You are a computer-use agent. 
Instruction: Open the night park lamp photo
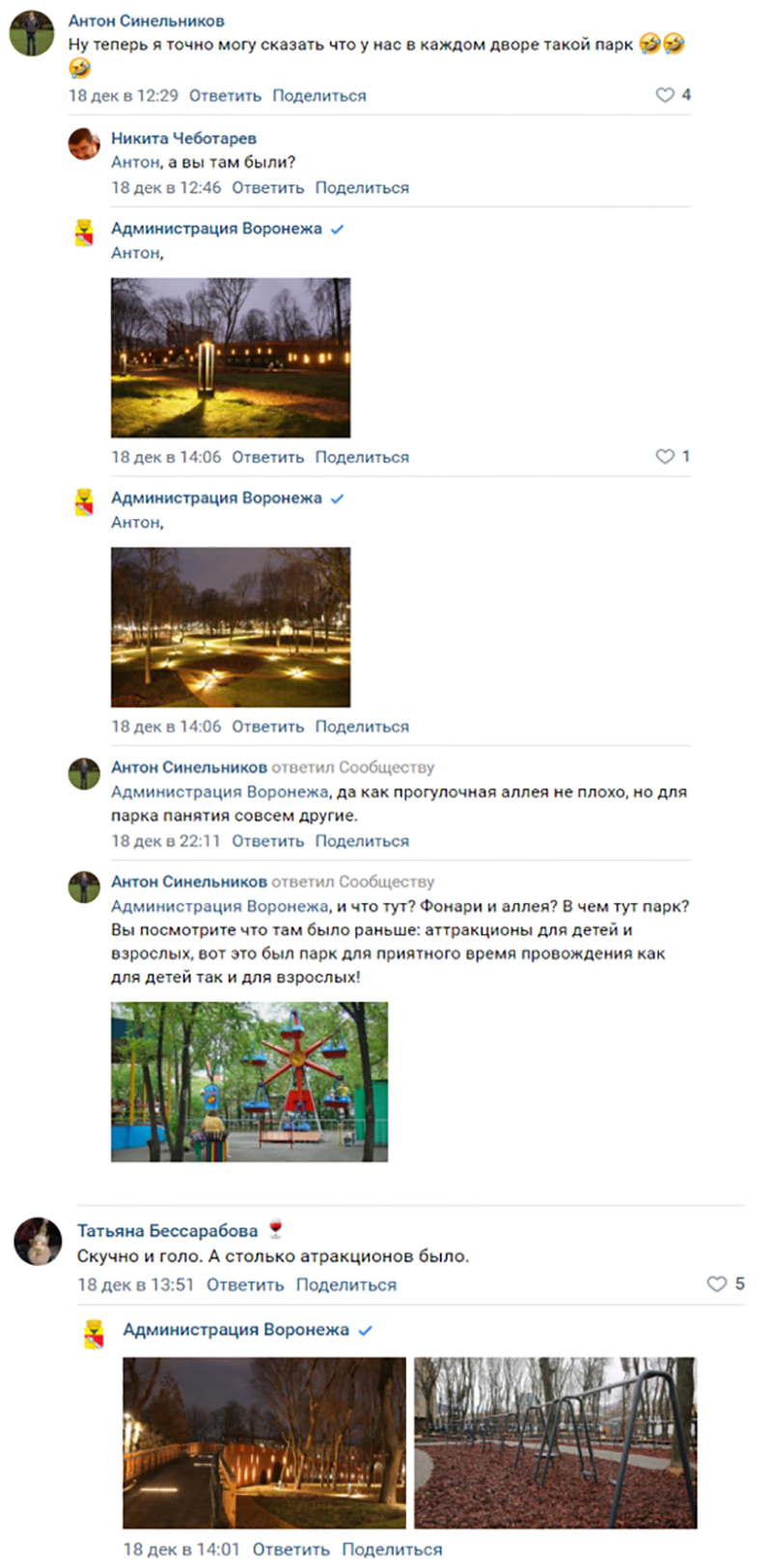231,358
